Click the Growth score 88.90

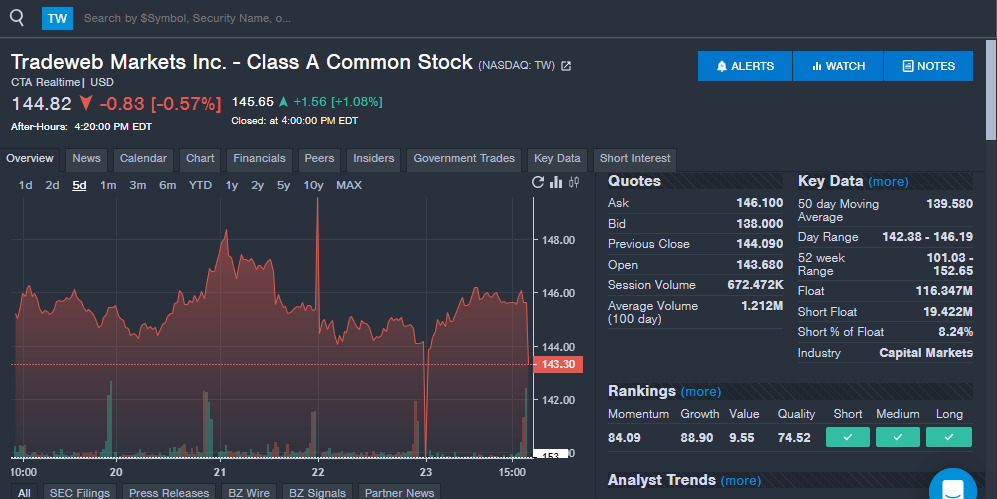point(697,438)
